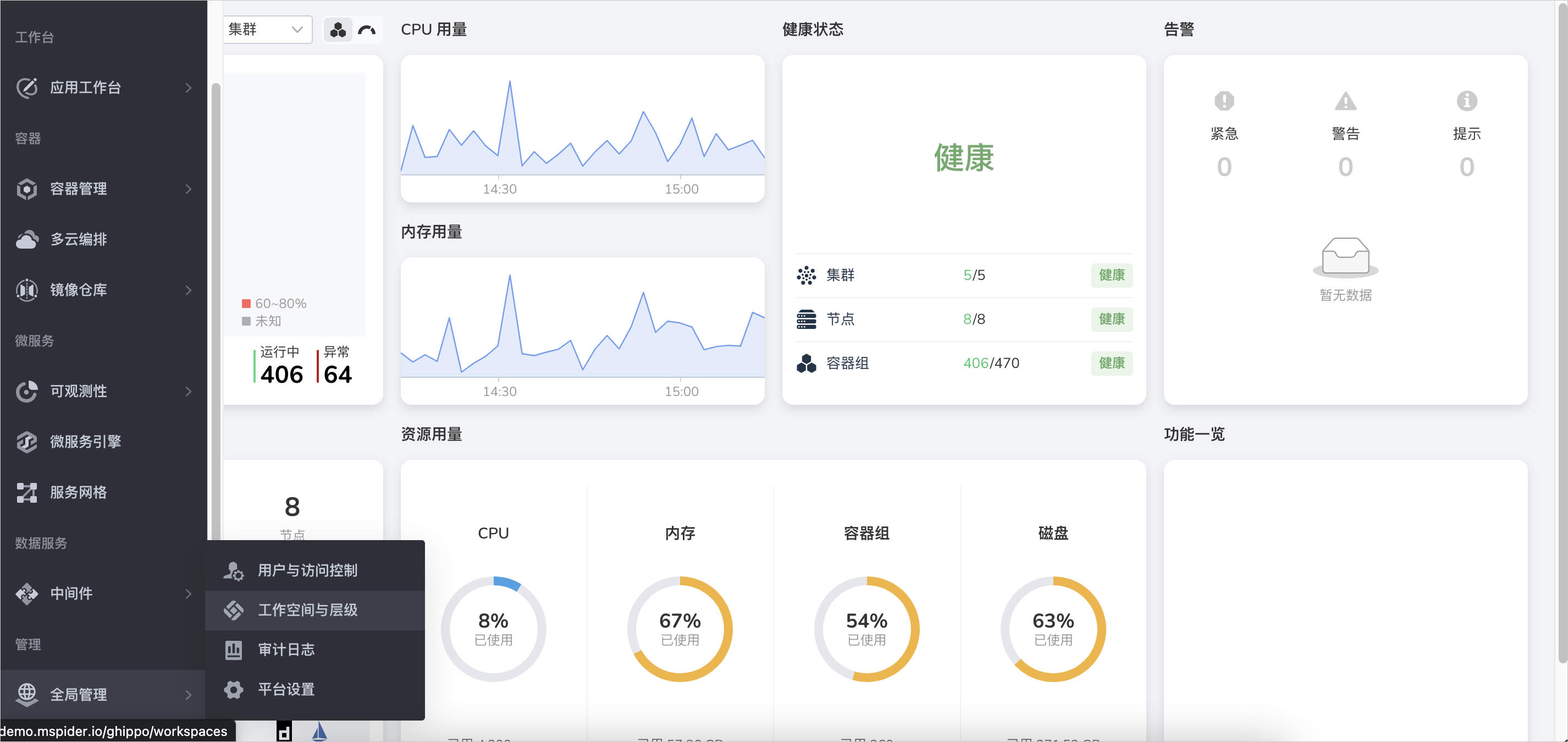Click the 容器组 cubes icon

tap(806, 363)
